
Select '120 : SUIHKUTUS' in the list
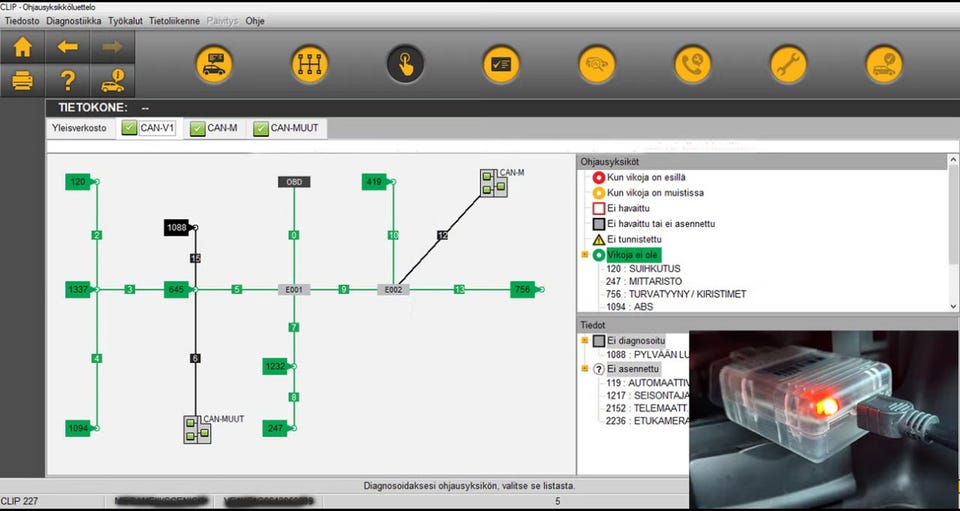point(643,269)
